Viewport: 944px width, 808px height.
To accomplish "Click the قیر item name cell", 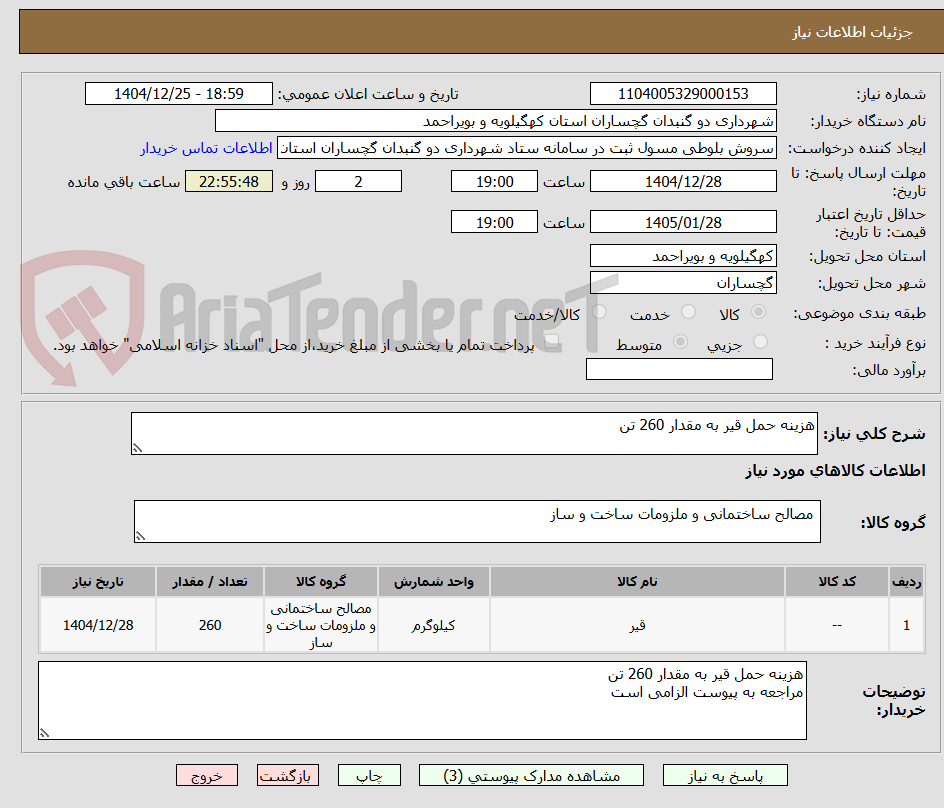I will (638, 625).
